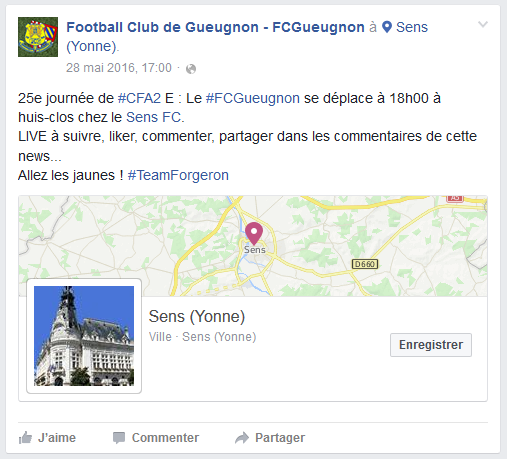507x459 pixels.
Task: Follow the #TeamForgeron hashtag
Action: [178, 175]
